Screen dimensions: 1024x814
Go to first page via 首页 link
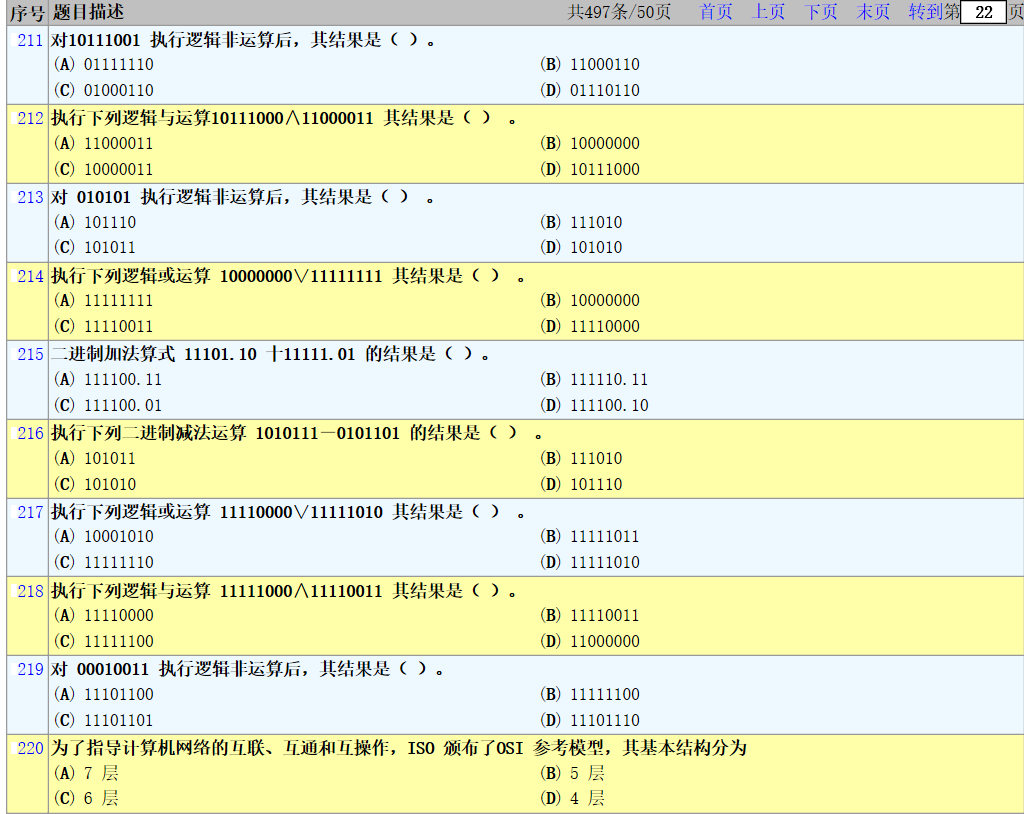click(716, 12)
